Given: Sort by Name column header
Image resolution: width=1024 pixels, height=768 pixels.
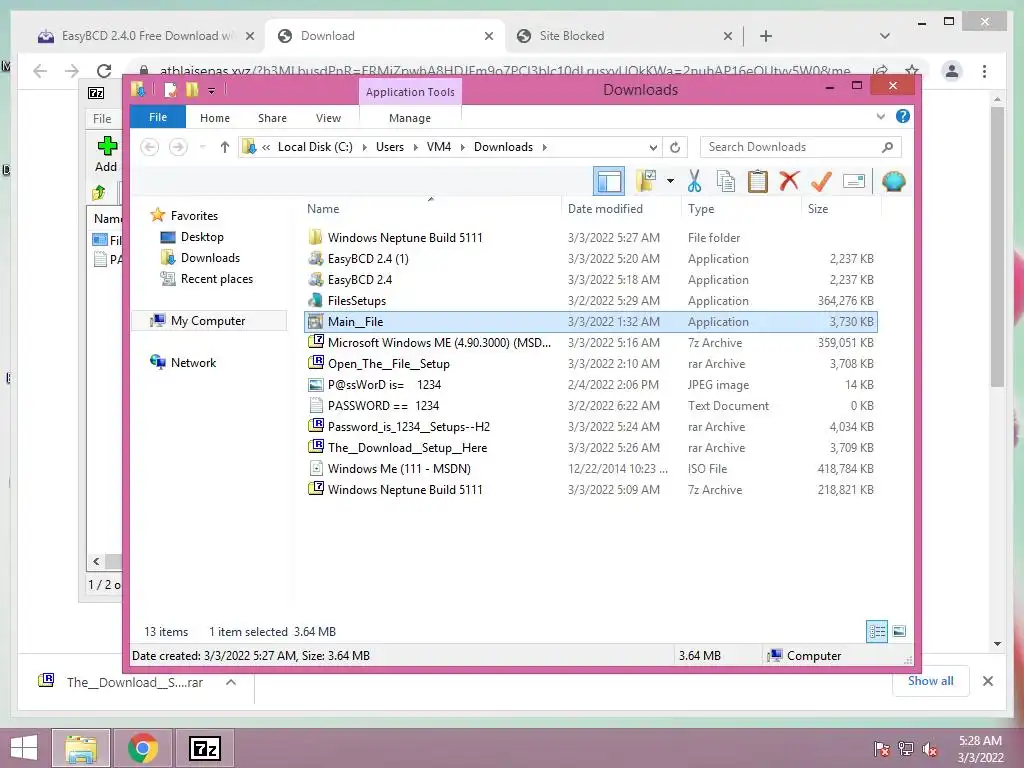Looking at the screenshot, I should 431,209.
